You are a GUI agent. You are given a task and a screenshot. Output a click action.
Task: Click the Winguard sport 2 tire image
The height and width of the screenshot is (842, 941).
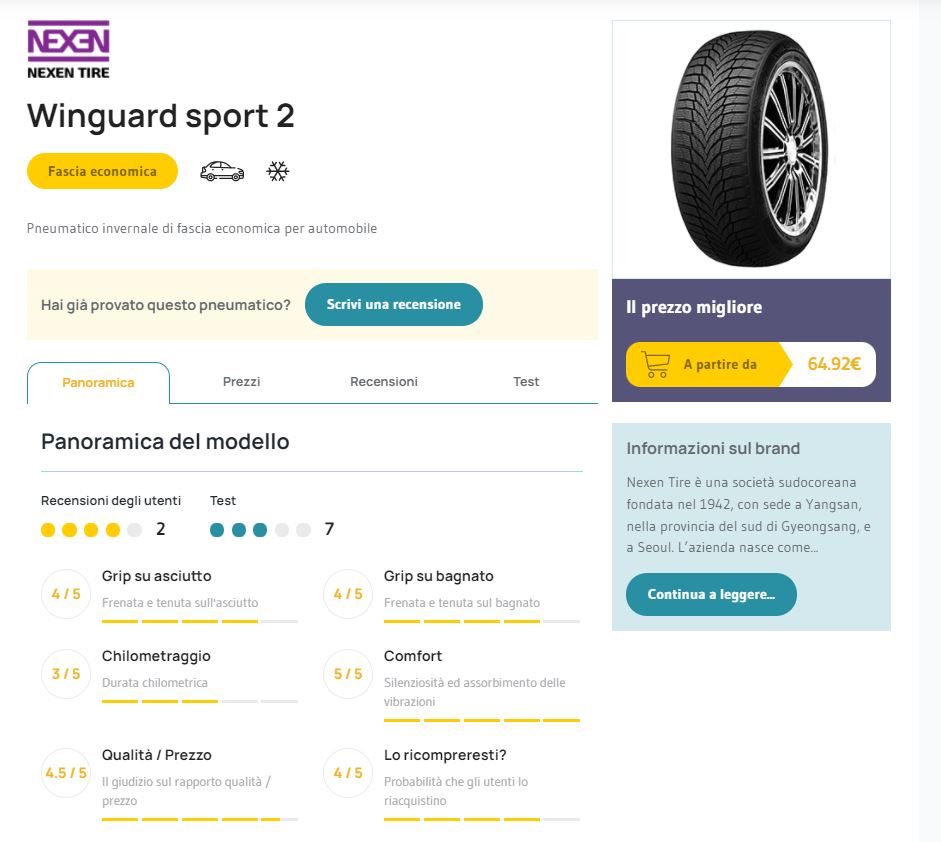(x=751, y=149)
